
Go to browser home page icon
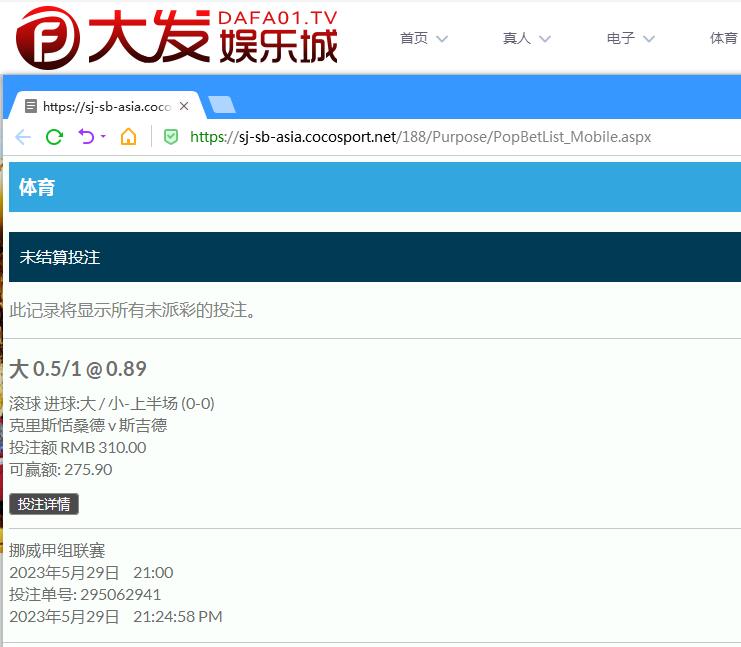(128, 137)
